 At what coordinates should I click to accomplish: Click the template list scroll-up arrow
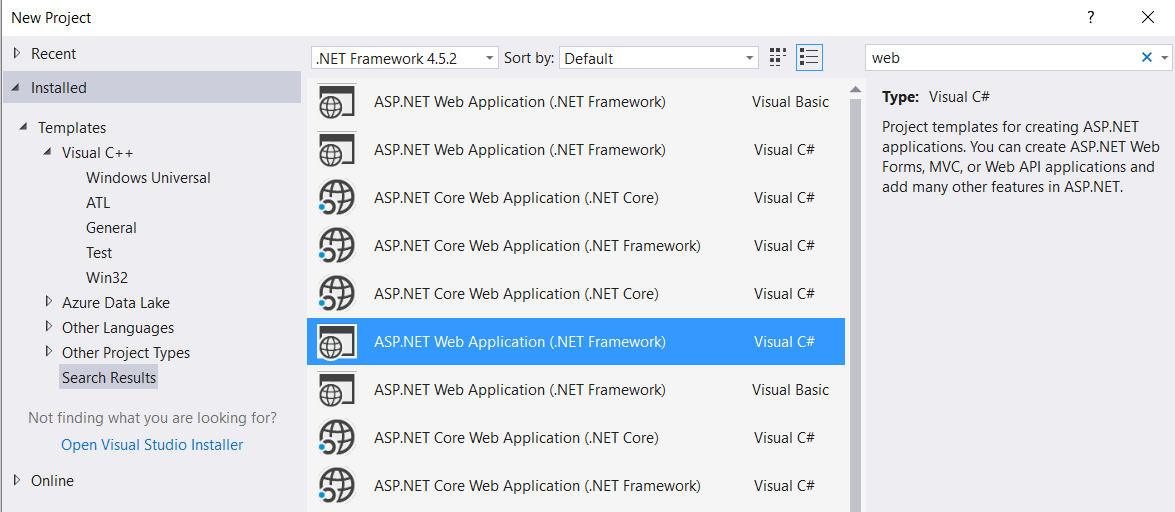(x=856, y=90)
